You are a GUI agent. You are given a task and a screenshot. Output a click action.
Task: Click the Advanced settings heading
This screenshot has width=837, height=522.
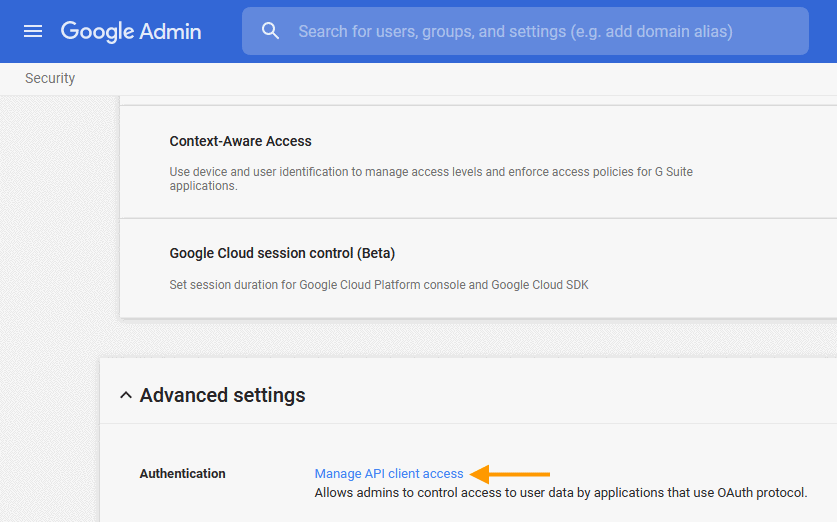(x=222, y=396)
